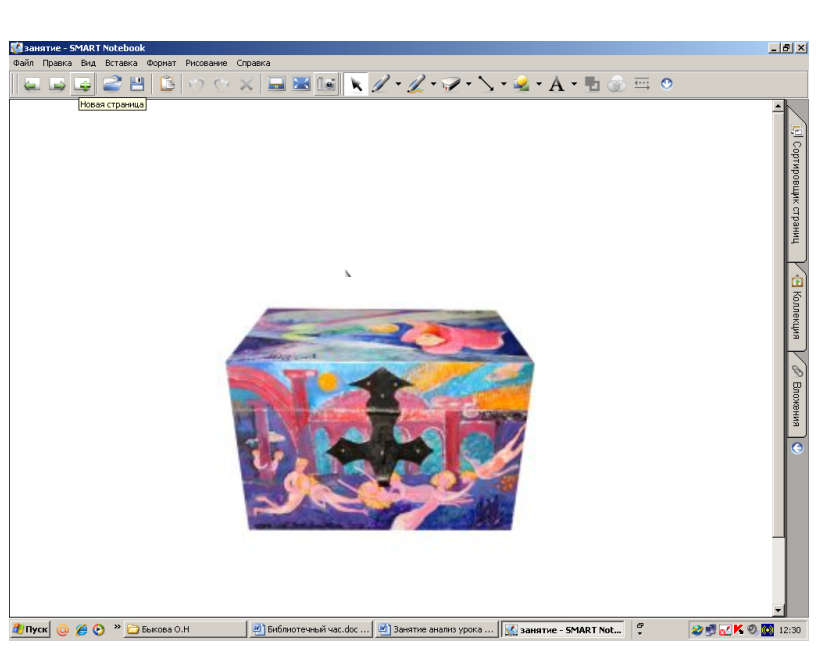The height and width of the screenshot is (663, 831).
Task: Select the Pen tool
Action: point(380,84)
